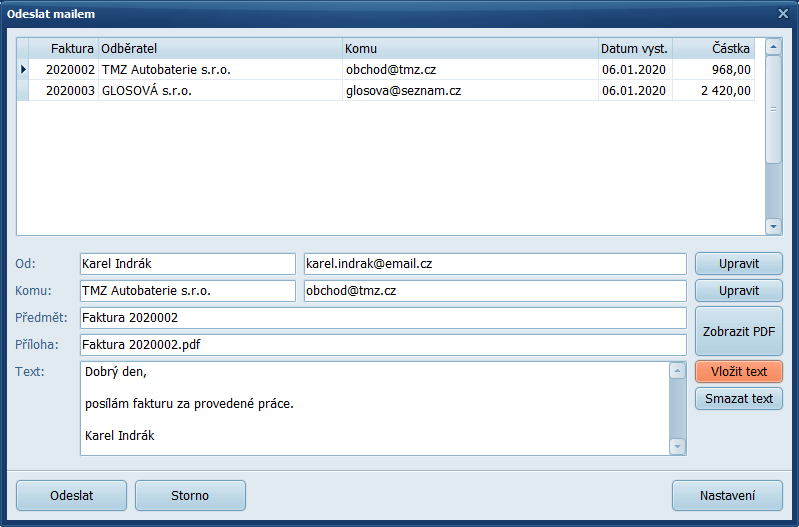Open Nastavení settings
The width and height of the screenshot is (799, 527).
727,495
